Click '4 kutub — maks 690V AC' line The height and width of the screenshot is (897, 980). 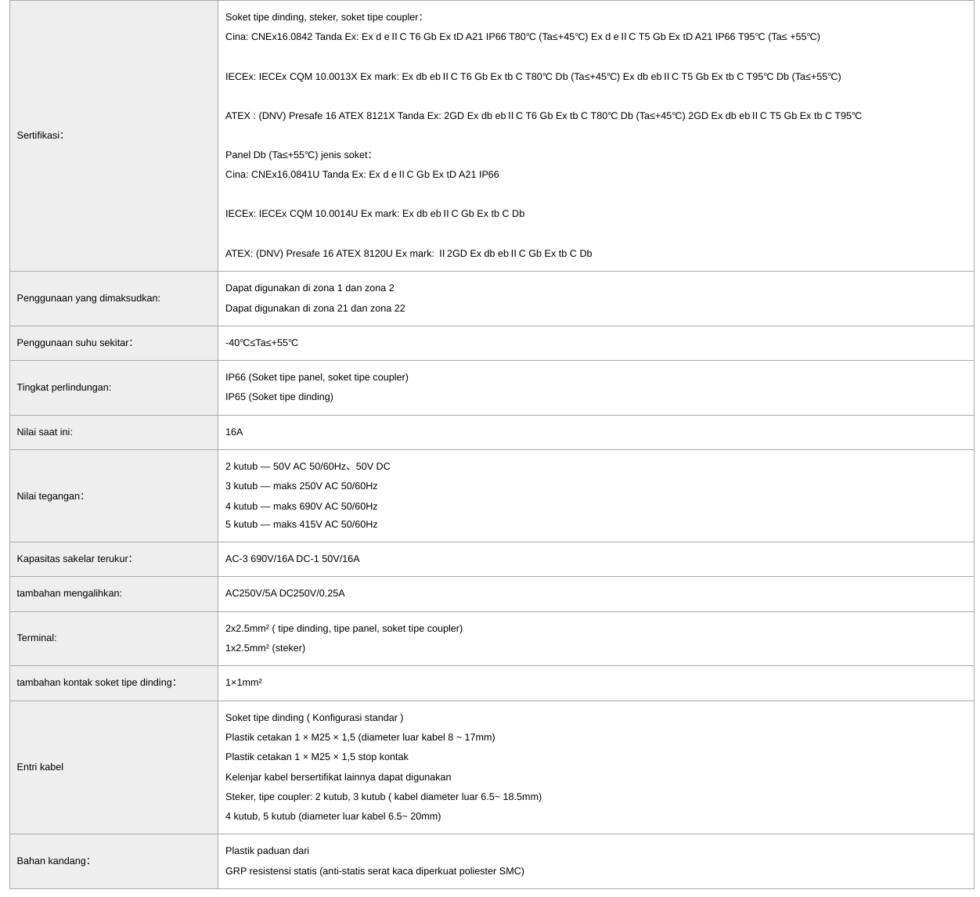coord(301,506)
